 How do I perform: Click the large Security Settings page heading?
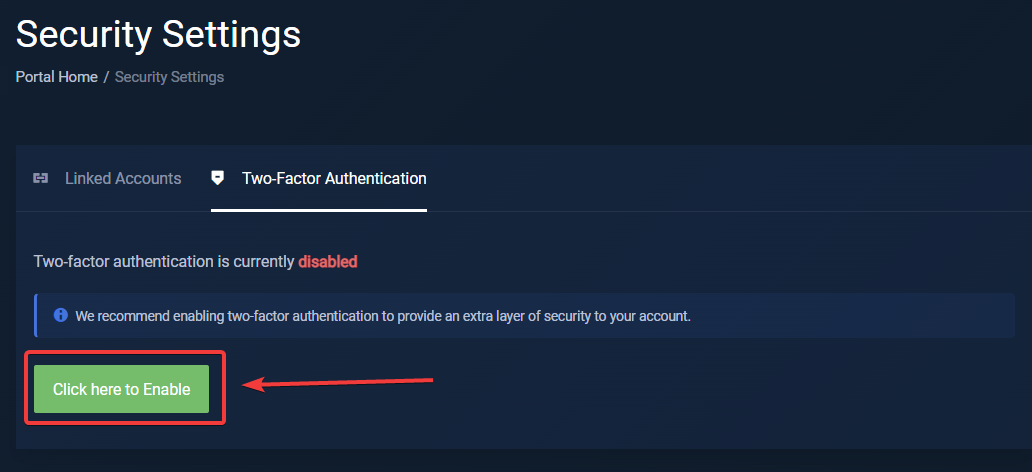click(x=158, y=34)
